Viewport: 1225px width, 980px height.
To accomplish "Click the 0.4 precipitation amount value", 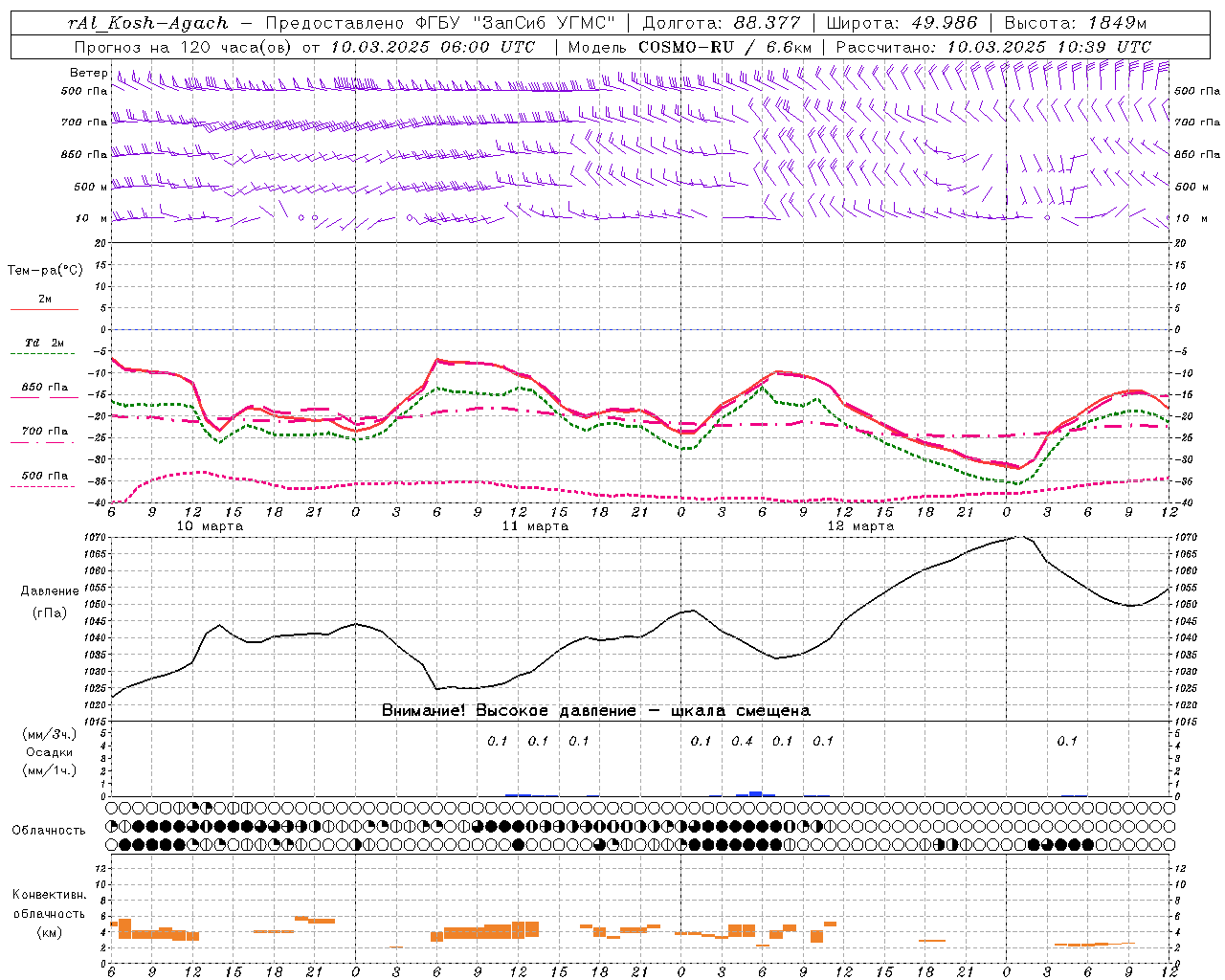I will [742, 741].
